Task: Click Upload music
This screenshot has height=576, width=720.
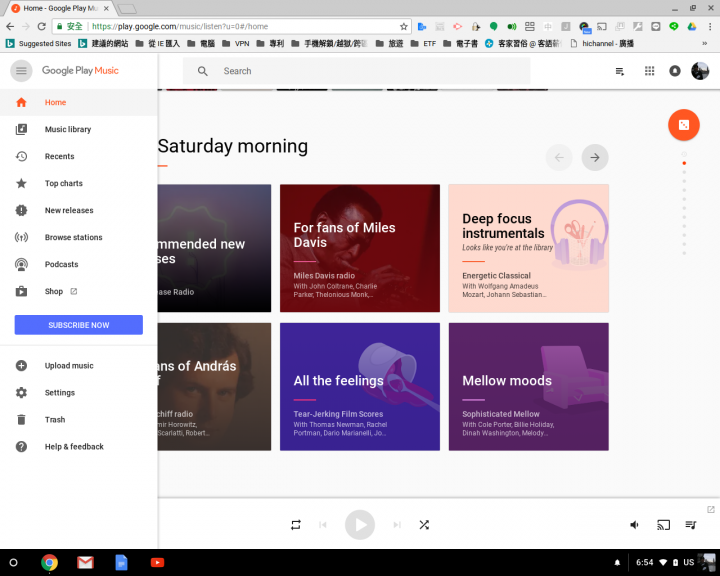Action: click(x=79, y=366)
